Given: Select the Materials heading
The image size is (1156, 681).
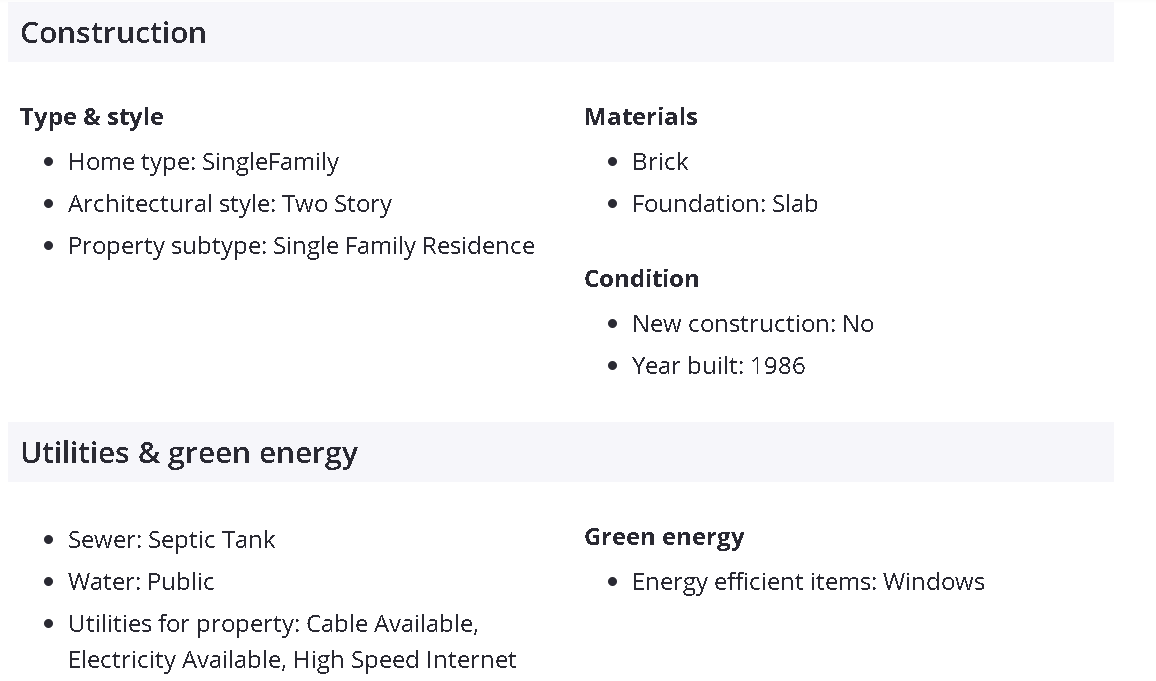Looking at the screenshot, I should (x=640, y=117).
